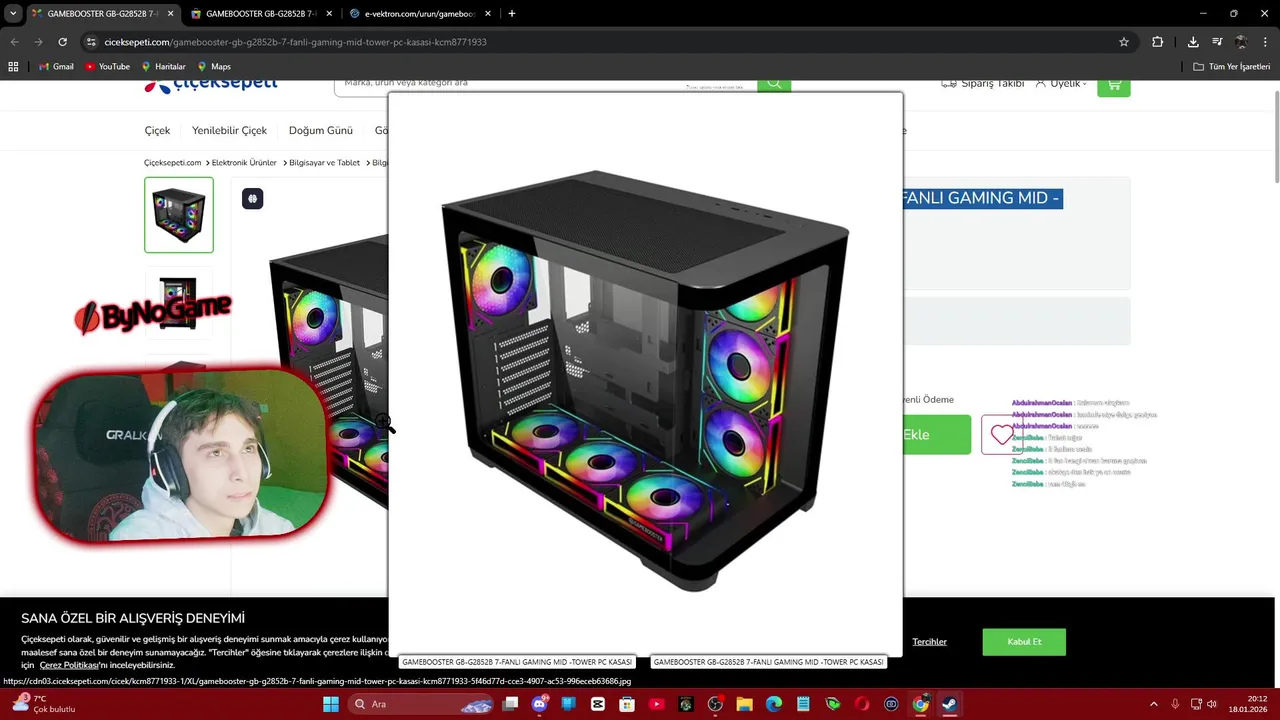Open the Chrome profile avatar

(1241, 42)
